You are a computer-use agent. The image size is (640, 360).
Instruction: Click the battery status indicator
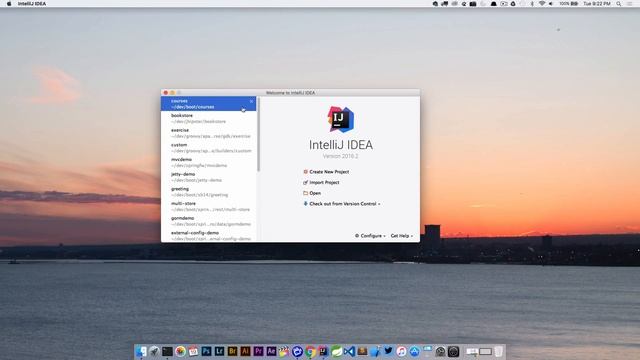point(569,4)
